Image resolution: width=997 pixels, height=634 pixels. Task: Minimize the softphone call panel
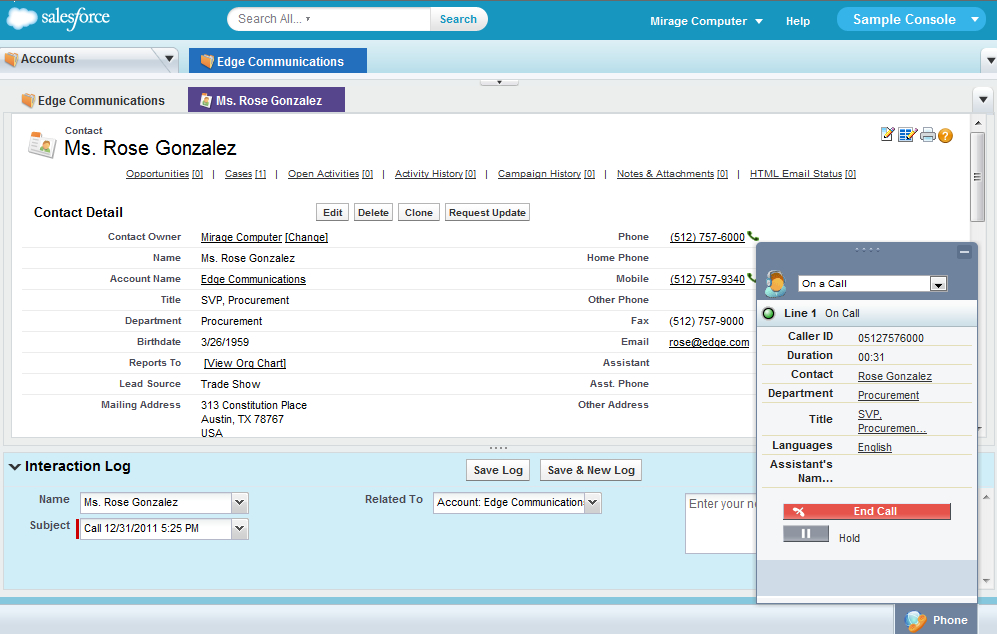pos(964,252)
